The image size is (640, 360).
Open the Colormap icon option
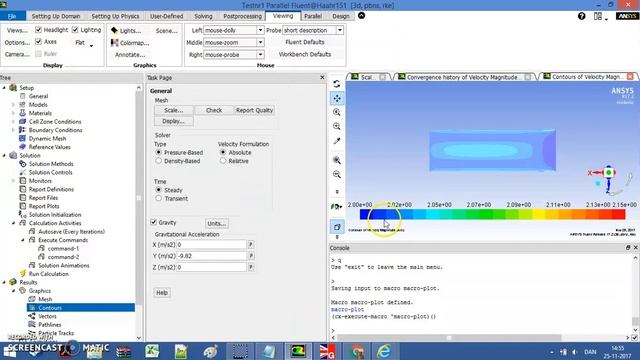click(114, 42)
